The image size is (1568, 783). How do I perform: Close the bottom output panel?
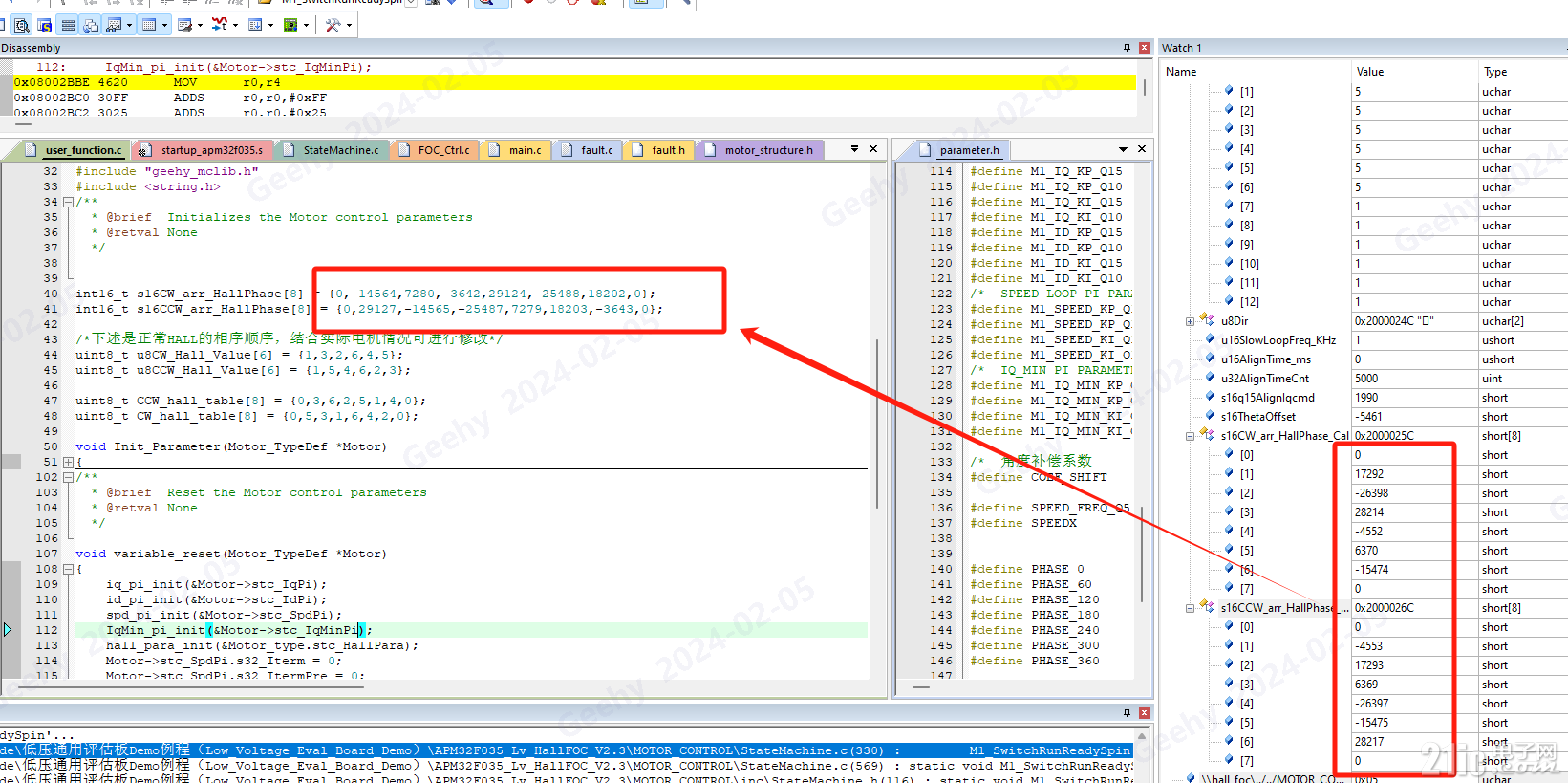click(x=1145, y=713)
